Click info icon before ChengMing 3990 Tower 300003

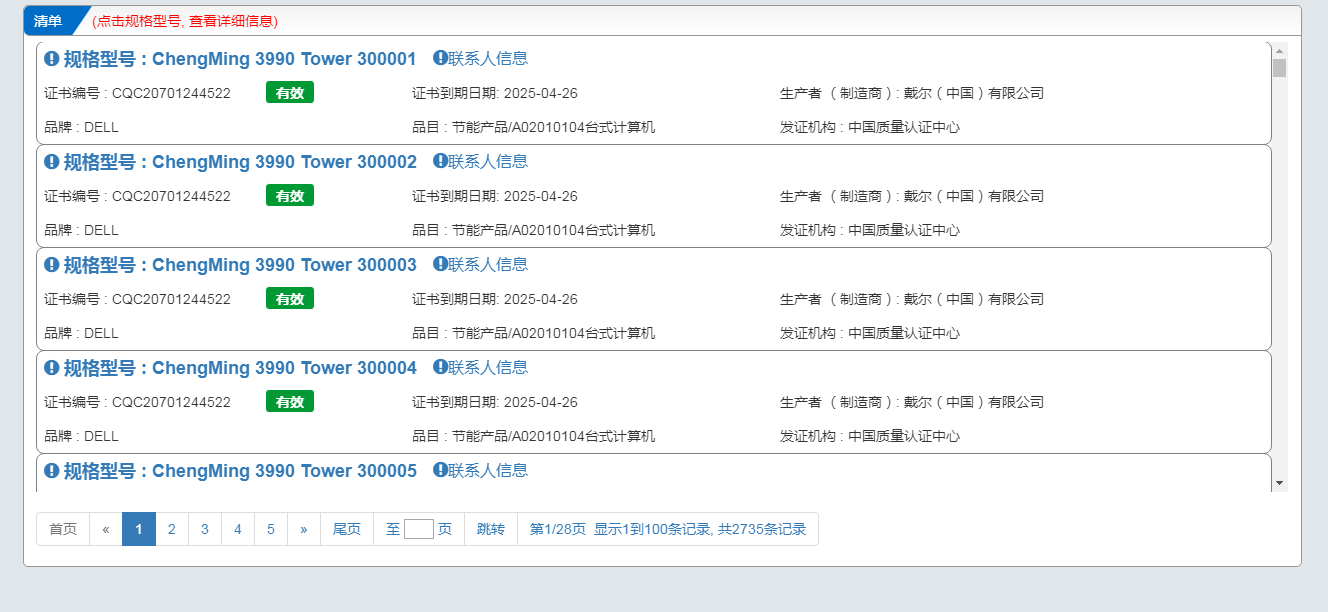[x=52, y=265]
